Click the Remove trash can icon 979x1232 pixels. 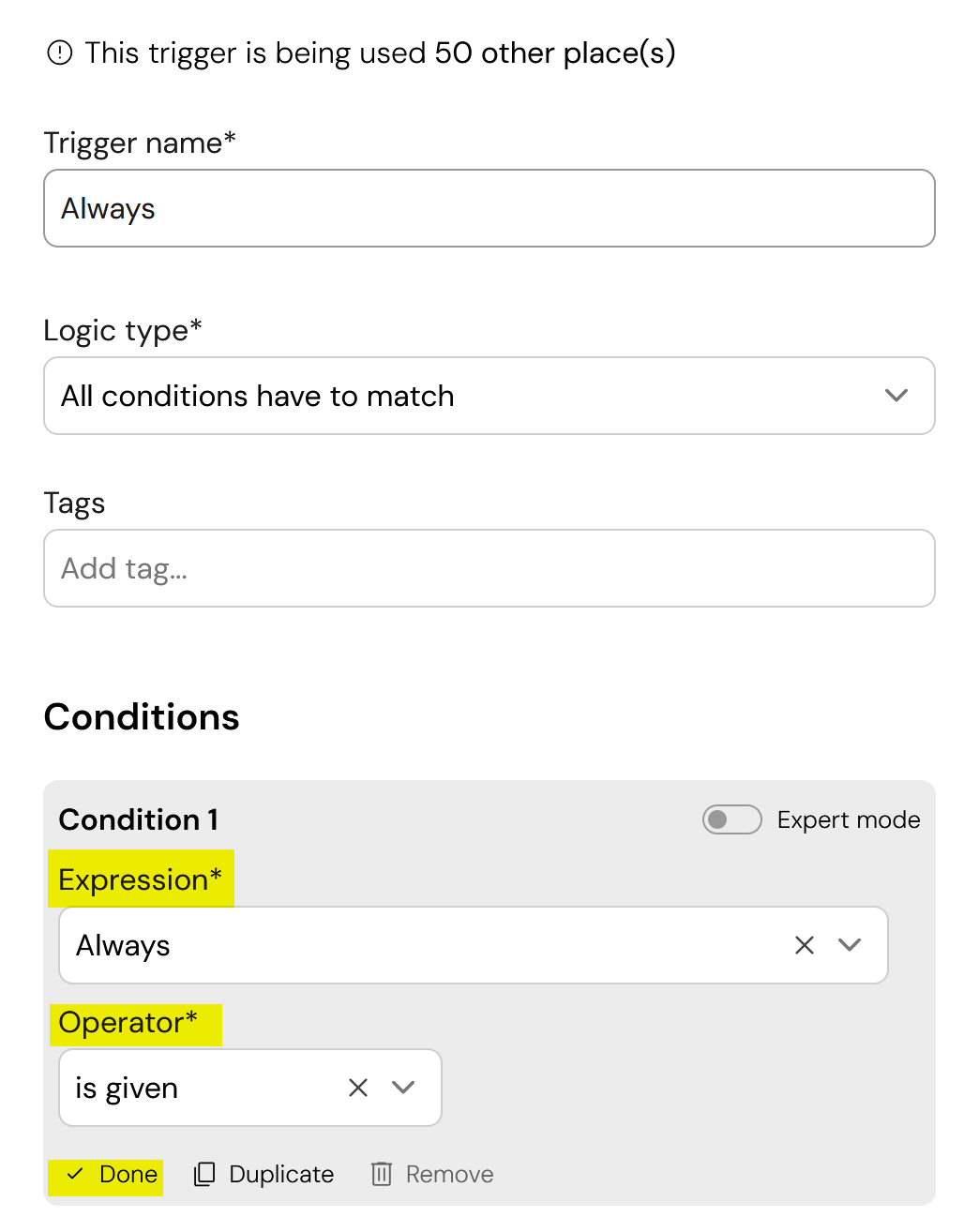[x=382, y=1174]
